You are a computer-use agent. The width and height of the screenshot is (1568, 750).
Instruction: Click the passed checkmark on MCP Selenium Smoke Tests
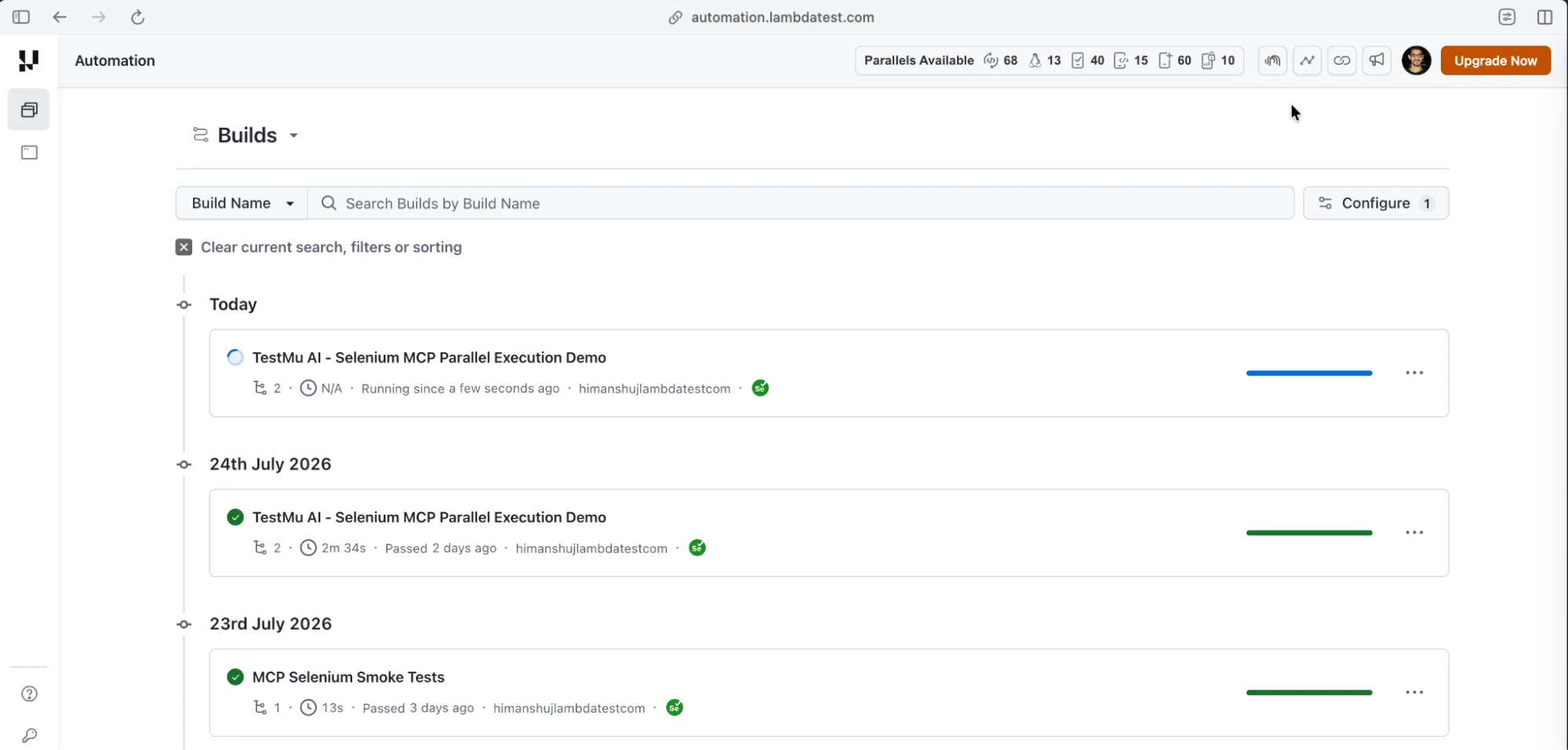click(x=235, y=676)
